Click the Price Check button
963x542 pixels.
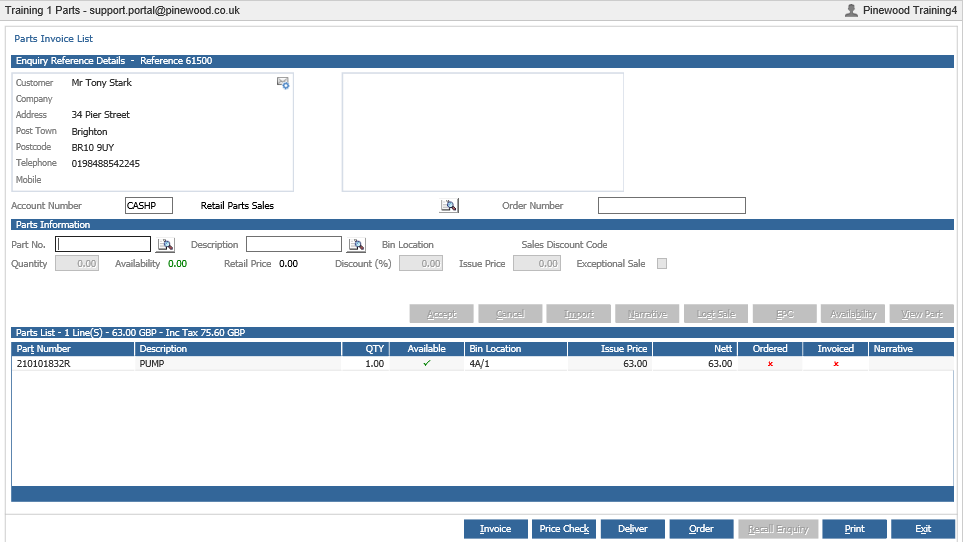(x=564, y=528)
